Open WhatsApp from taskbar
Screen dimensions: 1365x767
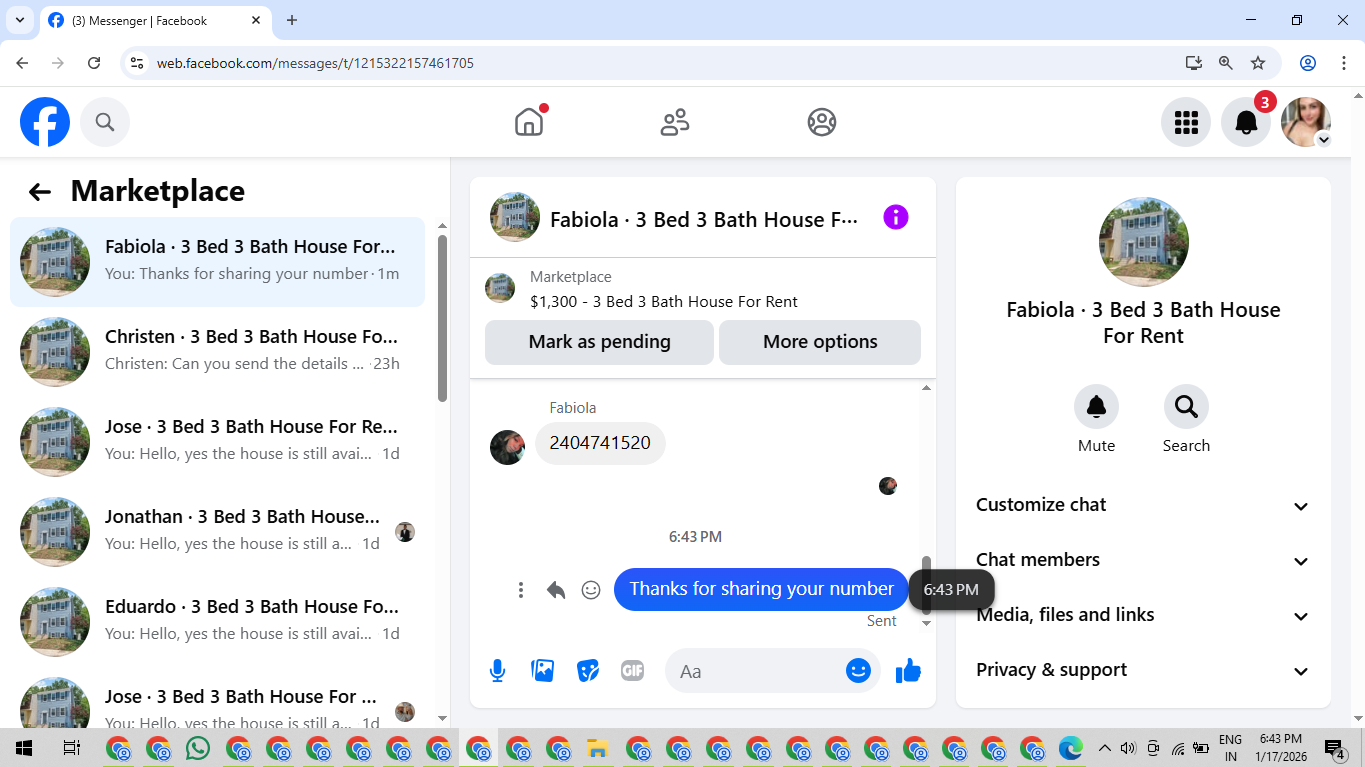(x=198, y=748)
